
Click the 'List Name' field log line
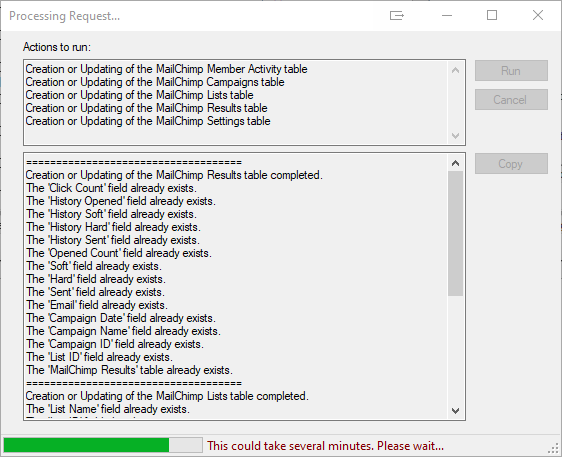108,409
